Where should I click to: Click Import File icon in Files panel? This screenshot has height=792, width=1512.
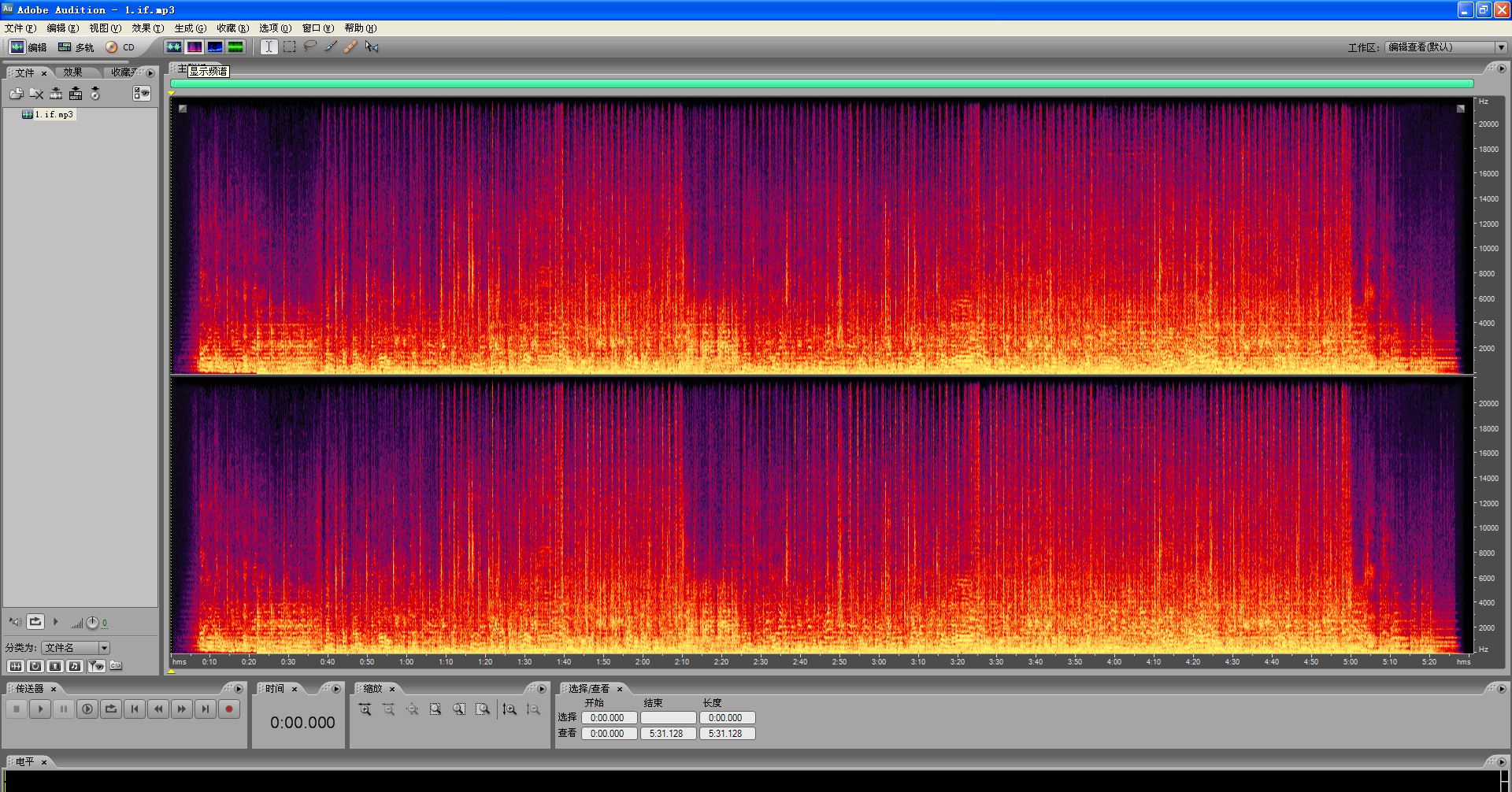17,94
